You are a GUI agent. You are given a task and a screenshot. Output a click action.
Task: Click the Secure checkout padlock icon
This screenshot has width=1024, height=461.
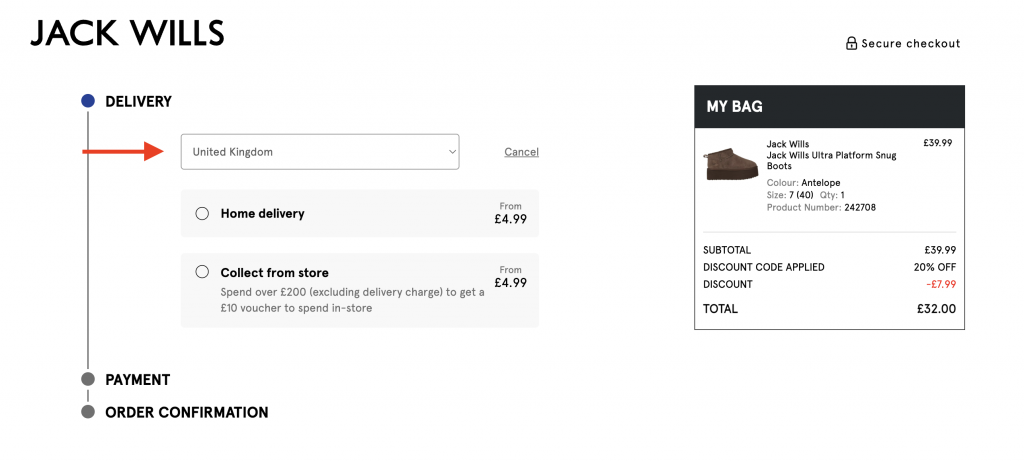point(851,43)
